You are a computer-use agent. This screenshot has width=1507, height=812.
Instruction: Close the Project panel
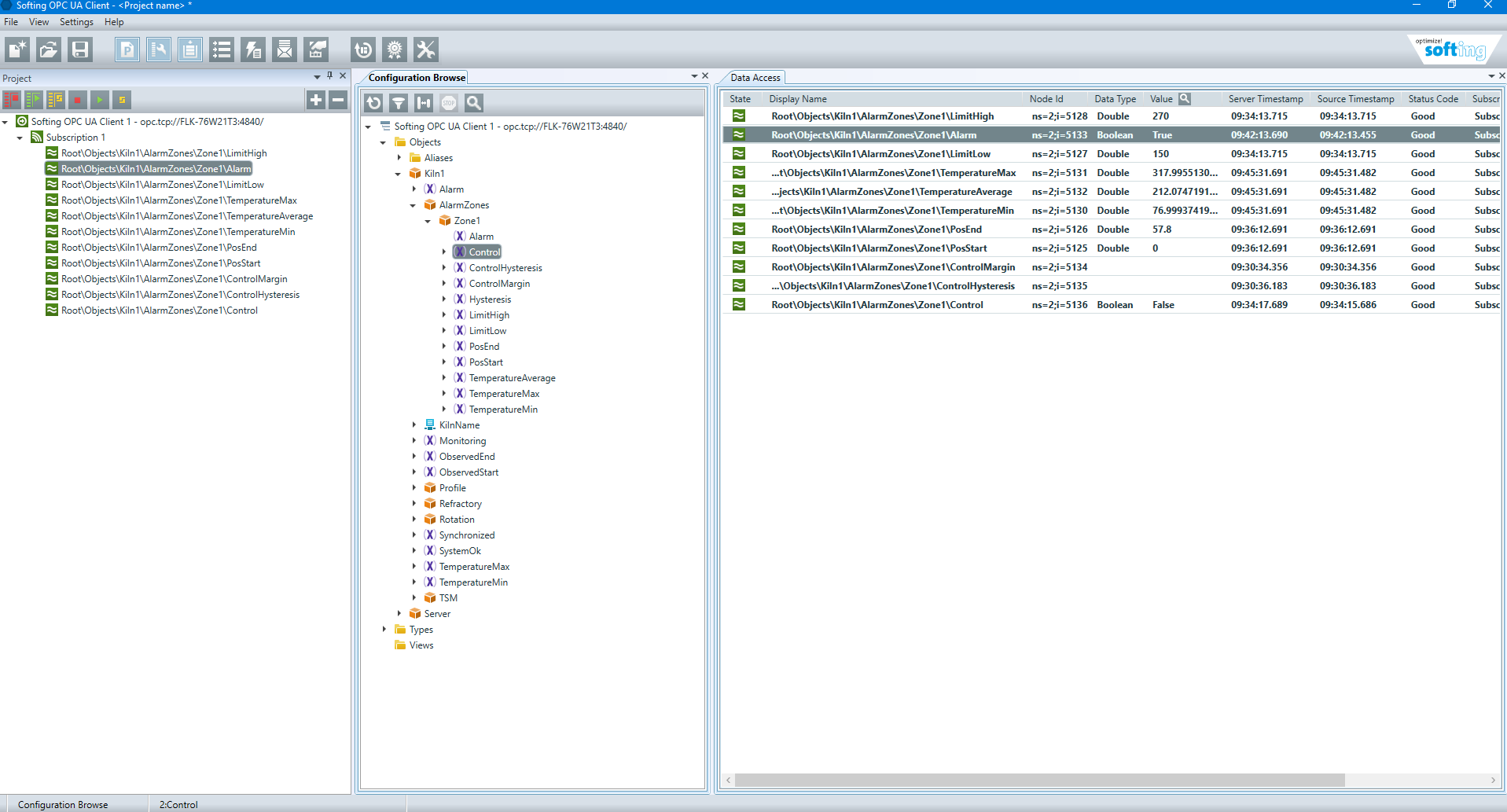[x=343, y=76]
